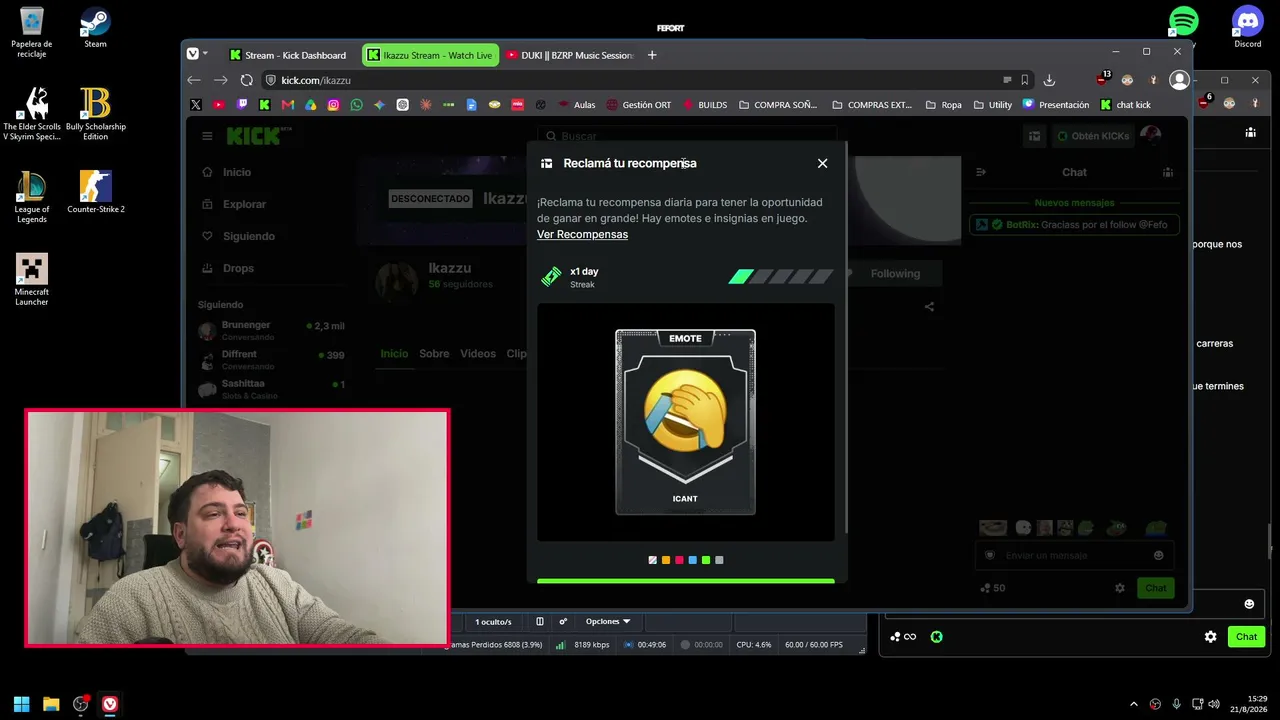Expand the Utility bookmark folder
Image resolution: width=1280 pixels, height=720 pixels.
point(992,105)
